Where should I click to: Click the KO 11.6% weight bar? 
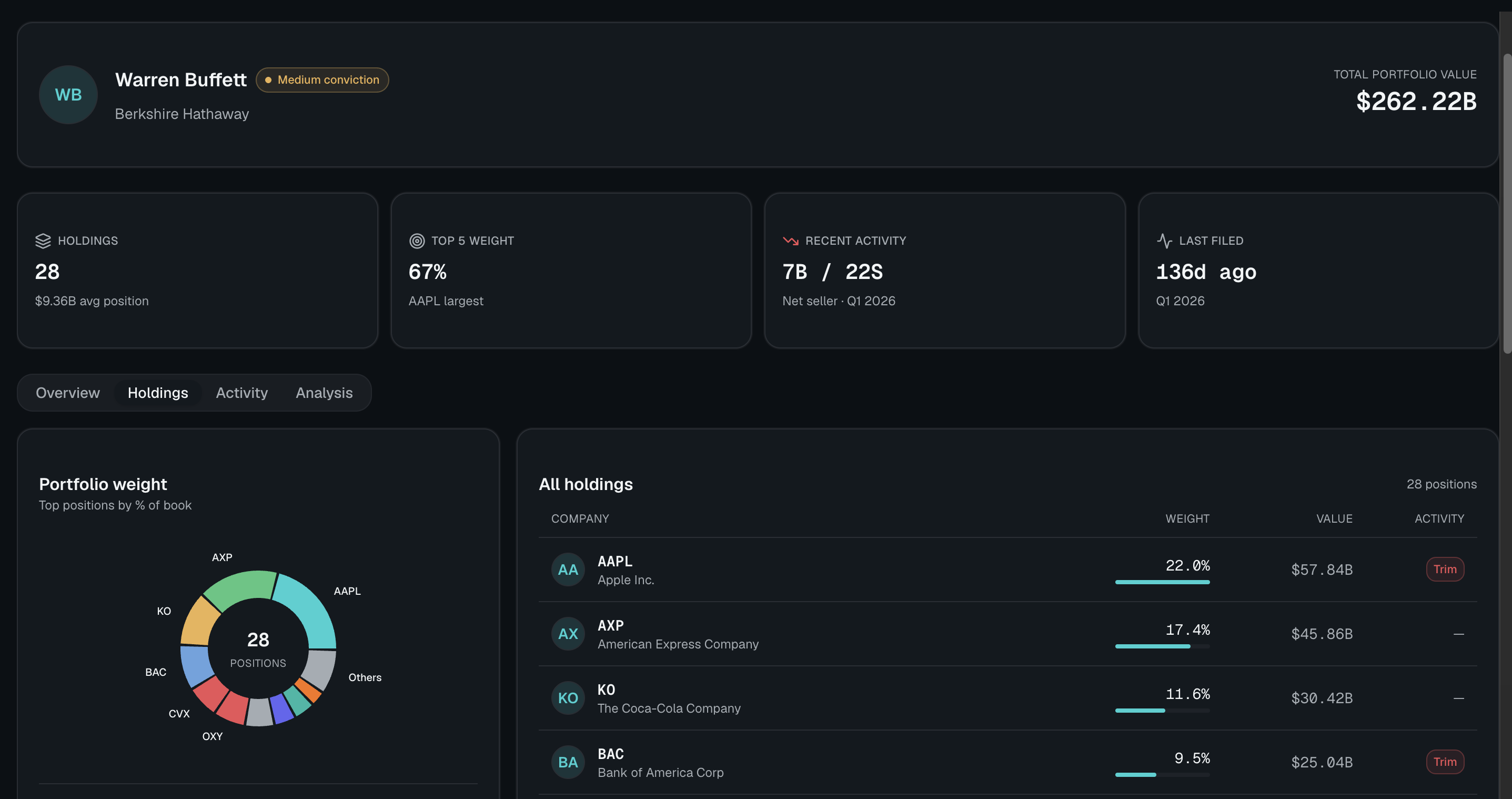tap(1162, 711)
